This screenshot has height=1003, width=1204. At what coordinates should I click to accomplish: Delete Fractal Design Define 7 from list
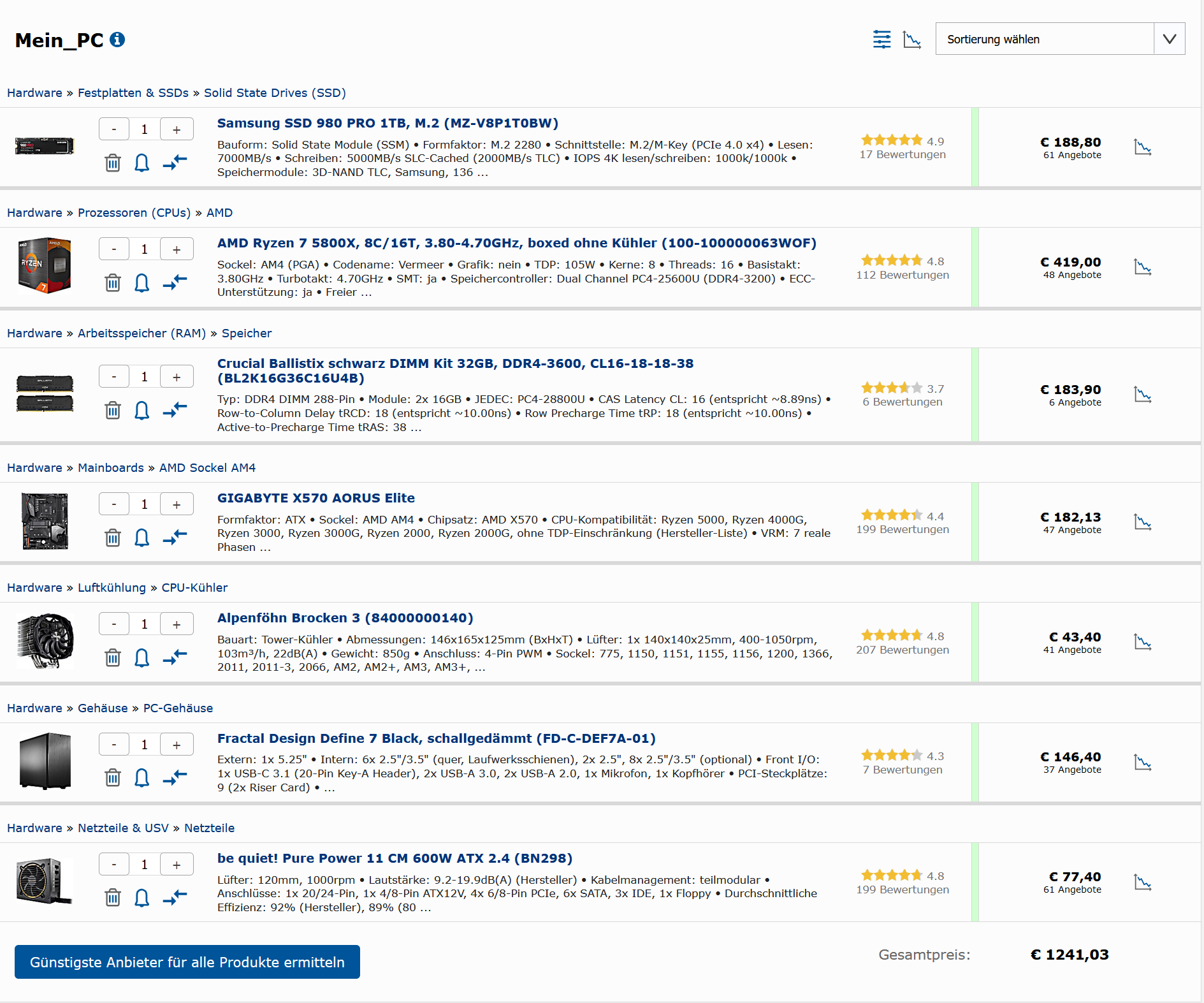(x=113, y=778)
